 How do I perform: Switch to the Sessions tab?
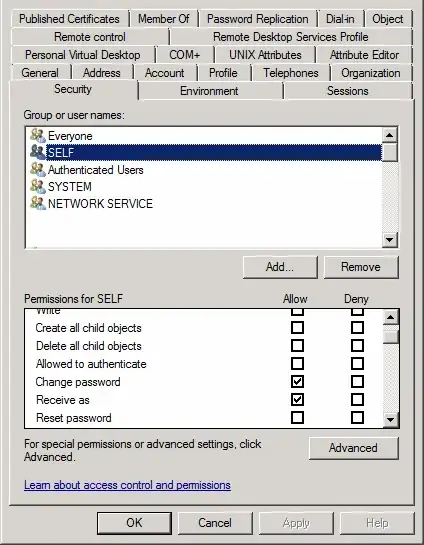tap(348, 91)
